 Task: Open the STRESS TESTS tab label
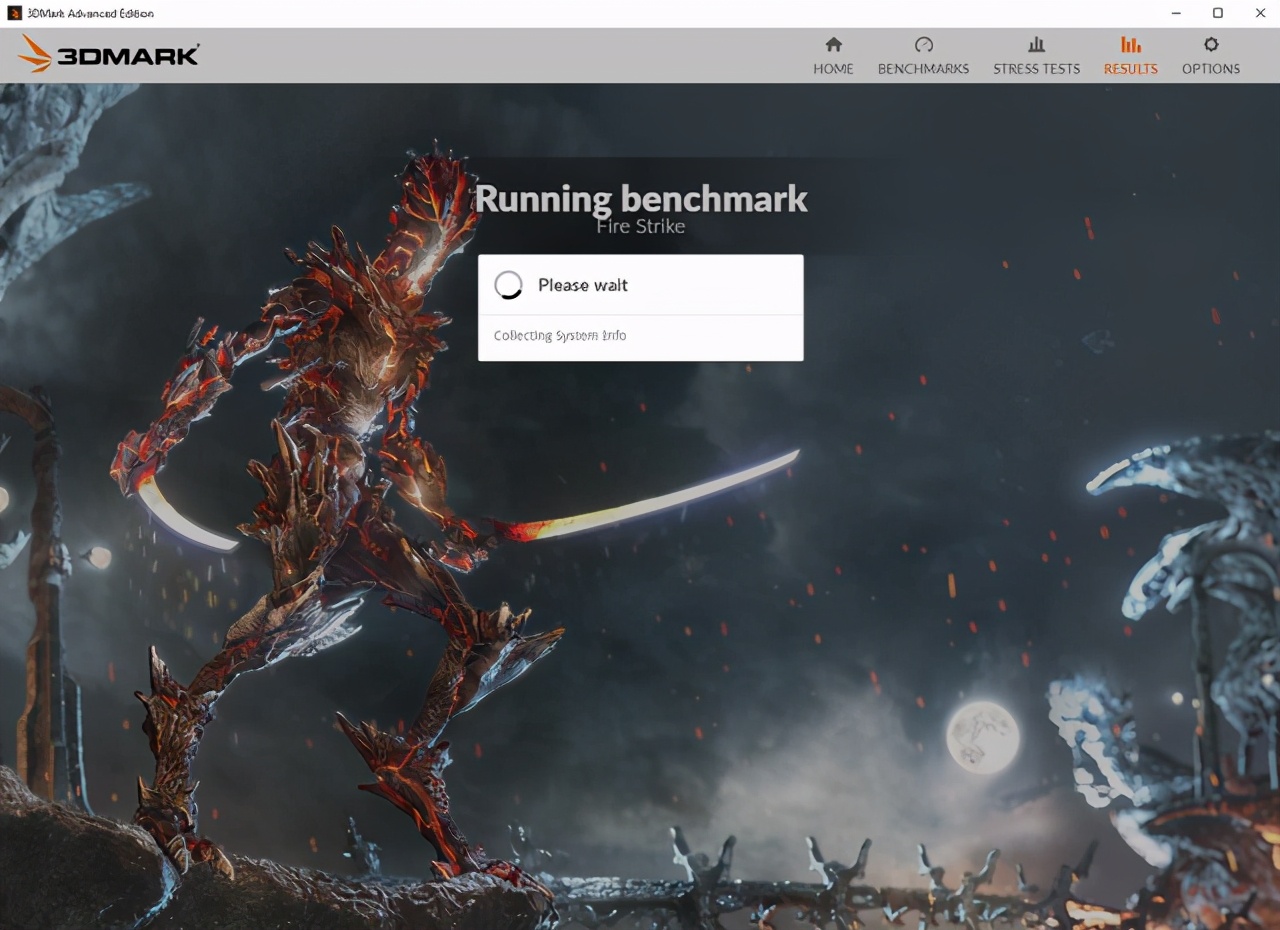point(1036,69)
